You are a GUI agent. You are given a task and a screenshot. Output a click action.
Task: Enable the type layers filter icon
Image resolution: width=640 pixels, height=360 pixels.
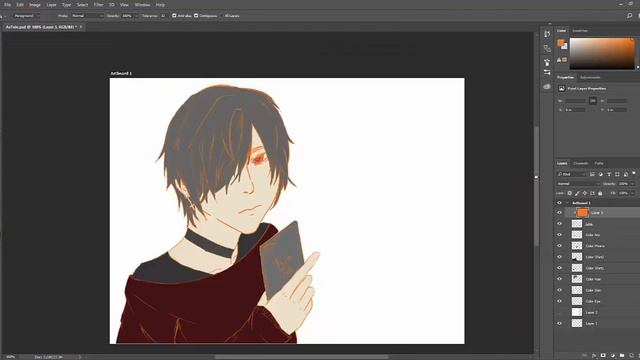[x=609, y=174]
